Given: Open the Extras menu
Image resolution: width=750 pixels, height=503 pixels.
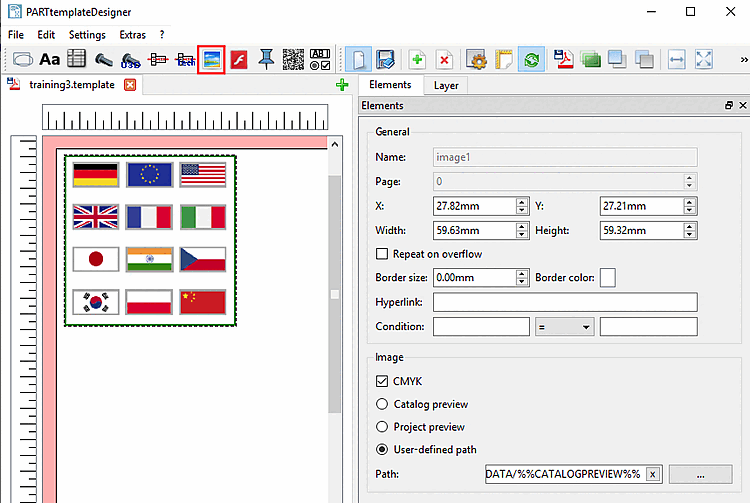Looking at the screenshot, I should point(132,34).
